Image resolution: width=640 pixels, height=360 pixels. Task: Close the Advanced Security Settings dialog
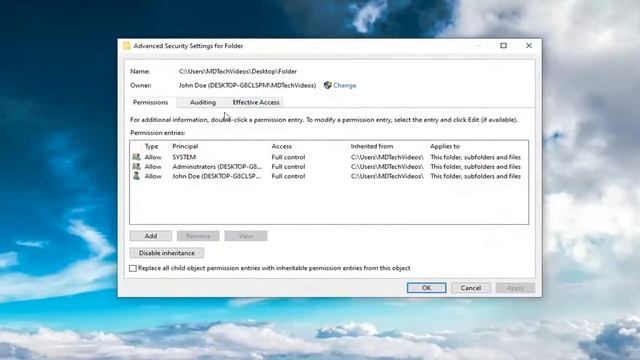point(529,46)
